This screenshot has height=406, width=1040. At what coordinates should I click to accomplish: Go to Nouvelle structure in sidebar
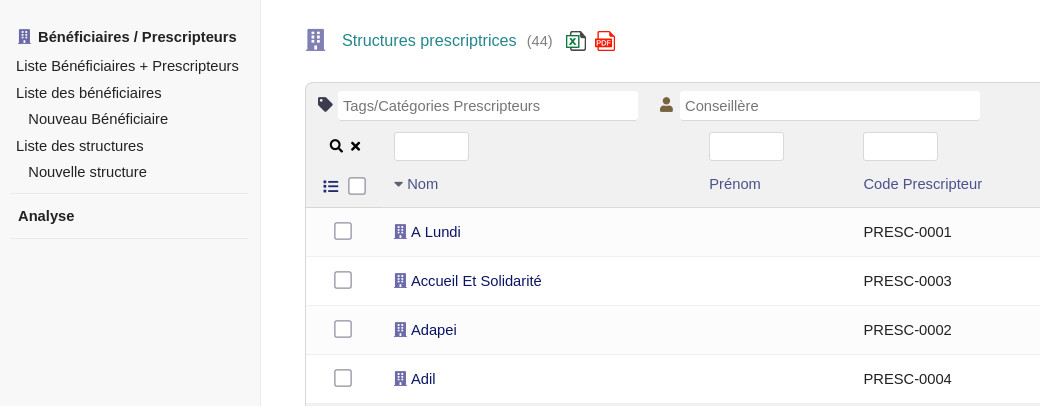(87, 172)
